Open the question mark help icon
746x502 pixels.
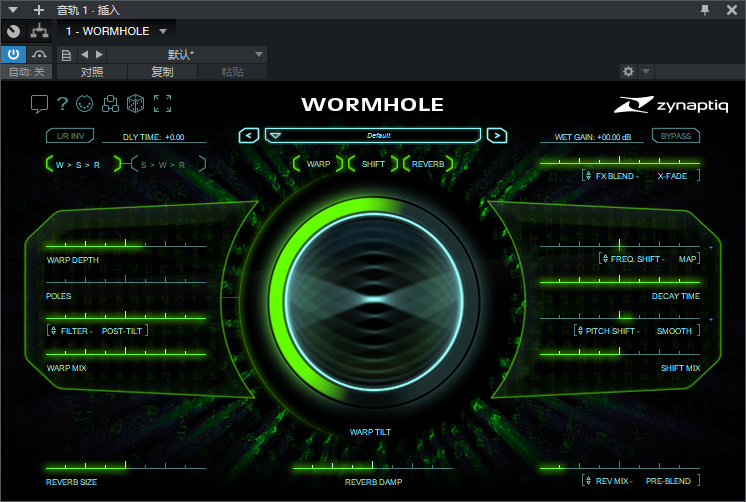point(62,103)
